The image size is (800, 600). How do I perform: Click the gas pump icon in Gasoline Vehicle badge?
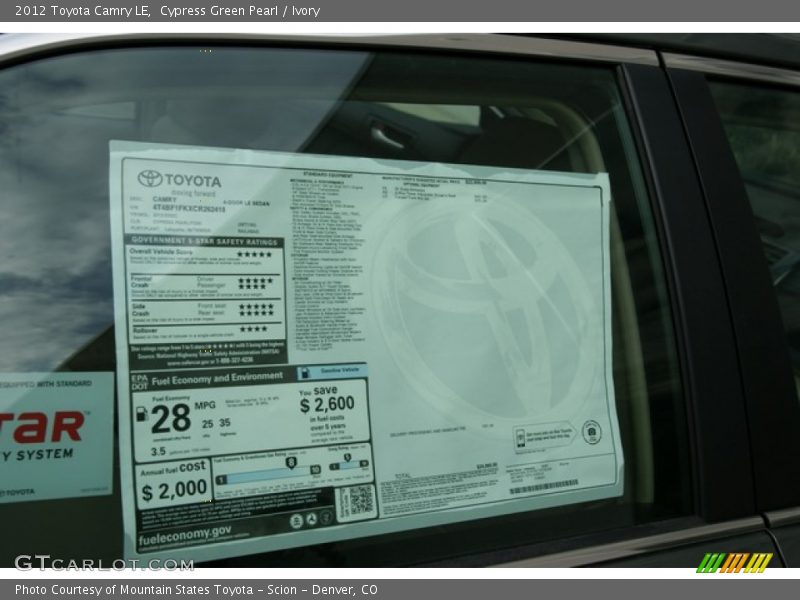pos(307,370)
